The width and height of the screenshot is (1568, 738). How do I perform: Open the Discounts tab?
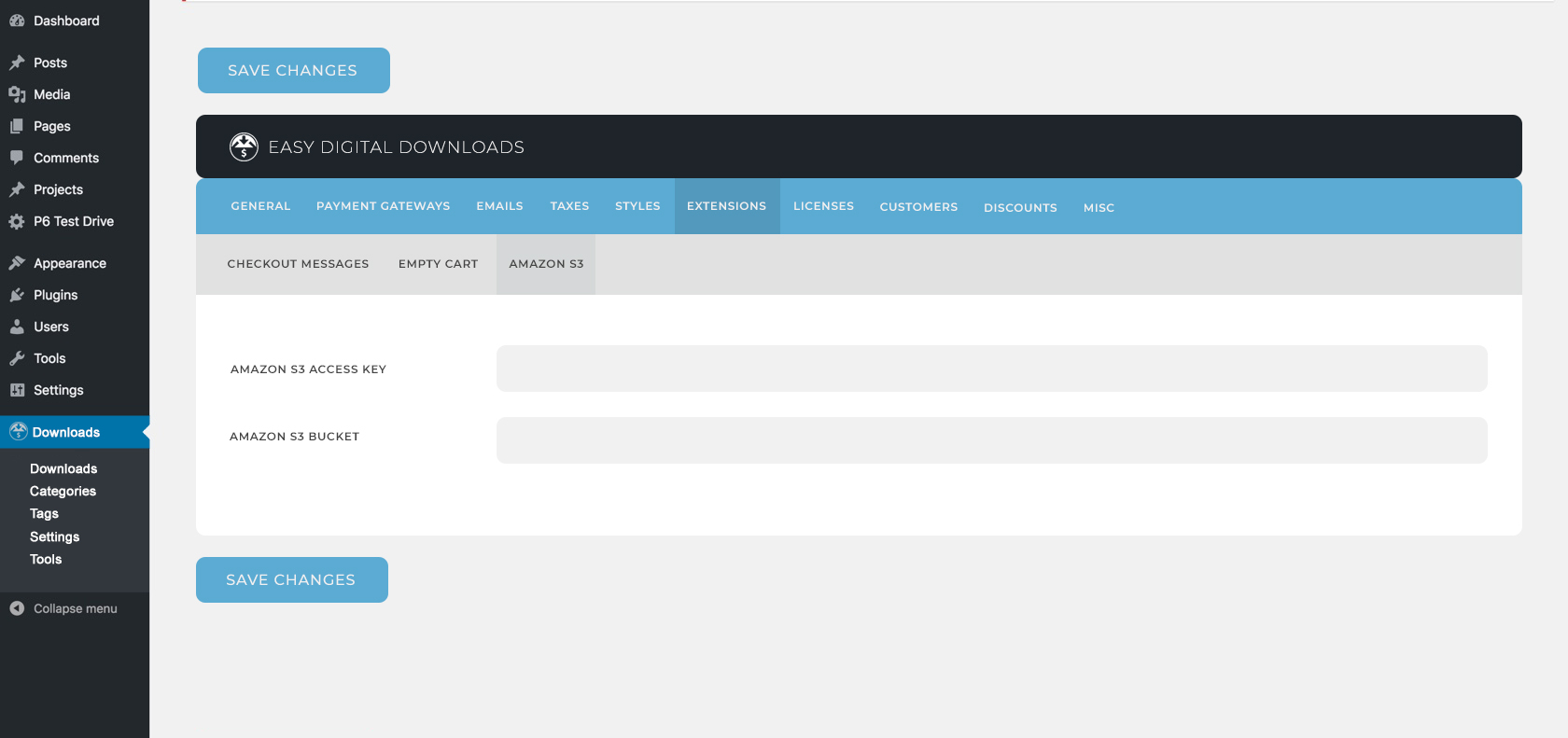click(x=1020, y=208)
